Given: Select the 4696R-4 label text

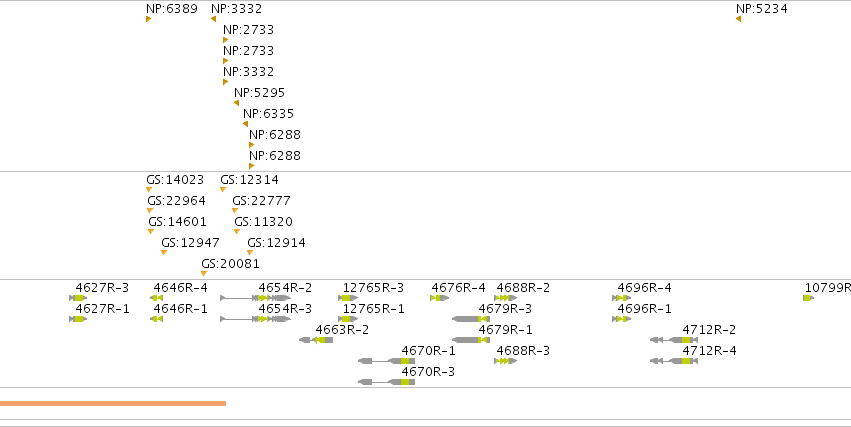Looking at the screenshot, I should pyautogui.click(x=644, y=288).
